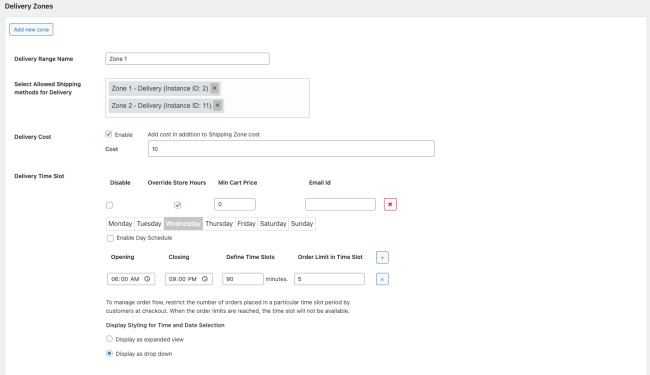Viewport: 650px width, 375px height.
Task: Open the clock picker for Opening time
Action: (x=147, y=279)
